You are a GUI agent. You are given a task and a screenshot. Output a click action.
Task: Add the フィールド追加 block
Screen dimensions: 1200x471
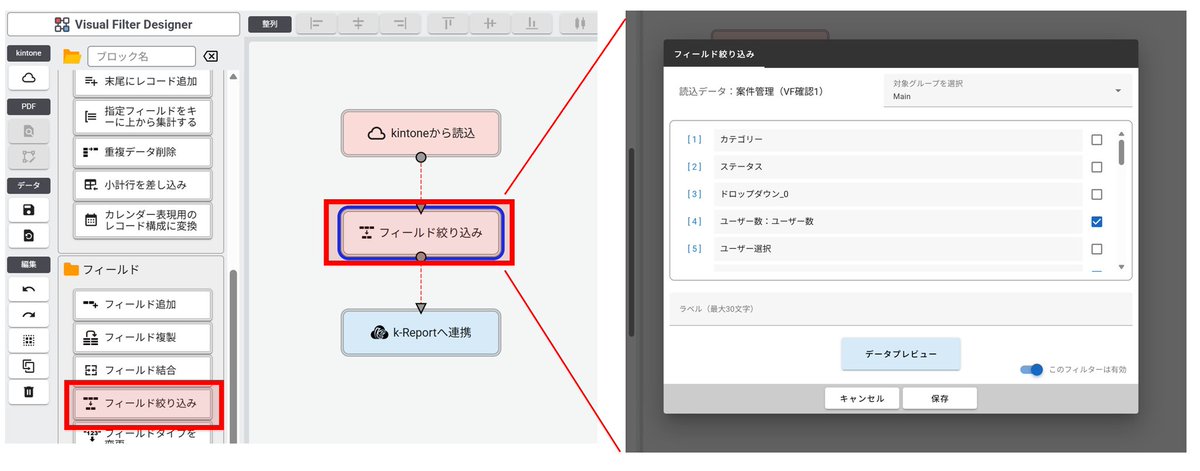143,304
